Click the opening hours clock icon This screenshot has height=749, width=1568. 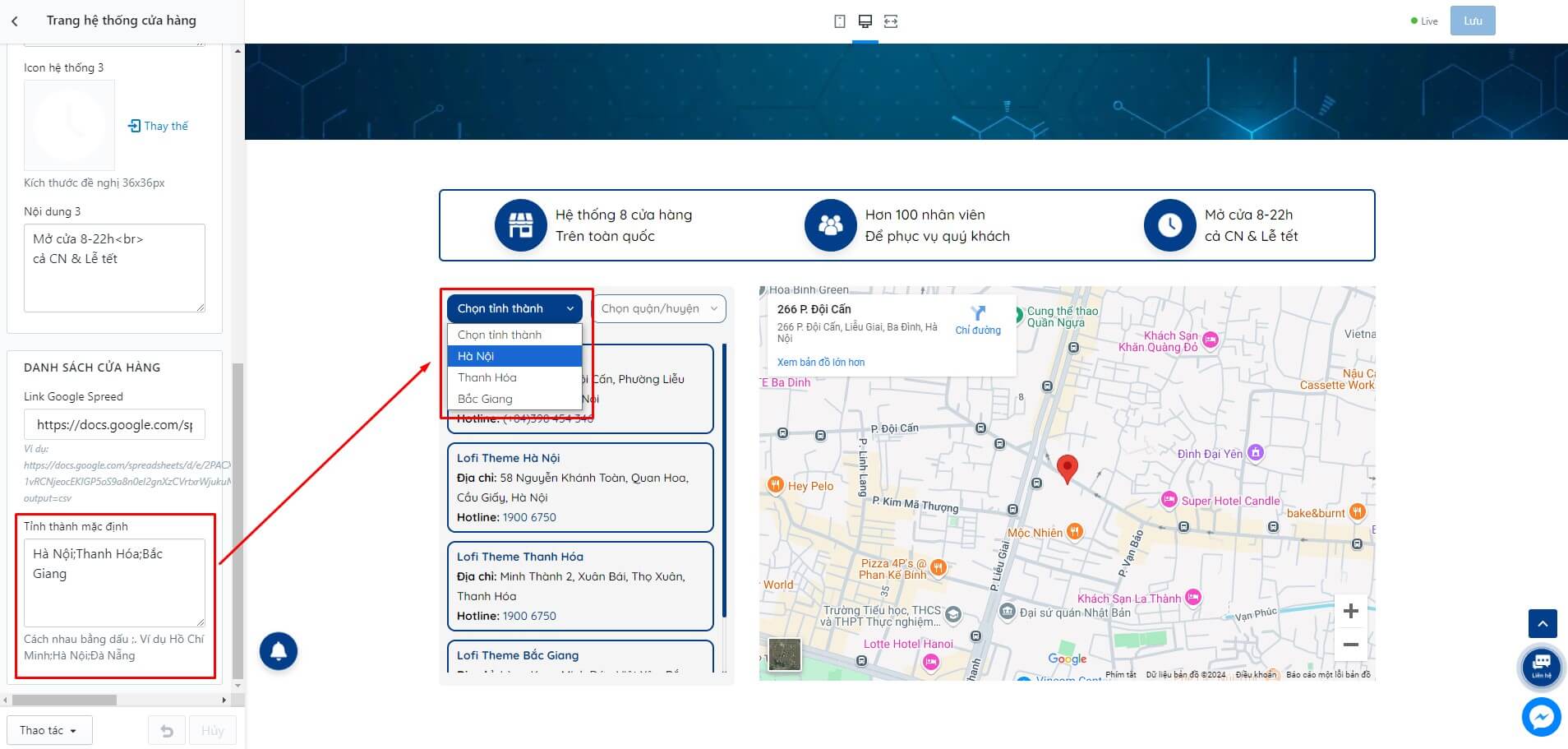(1169, 225)
